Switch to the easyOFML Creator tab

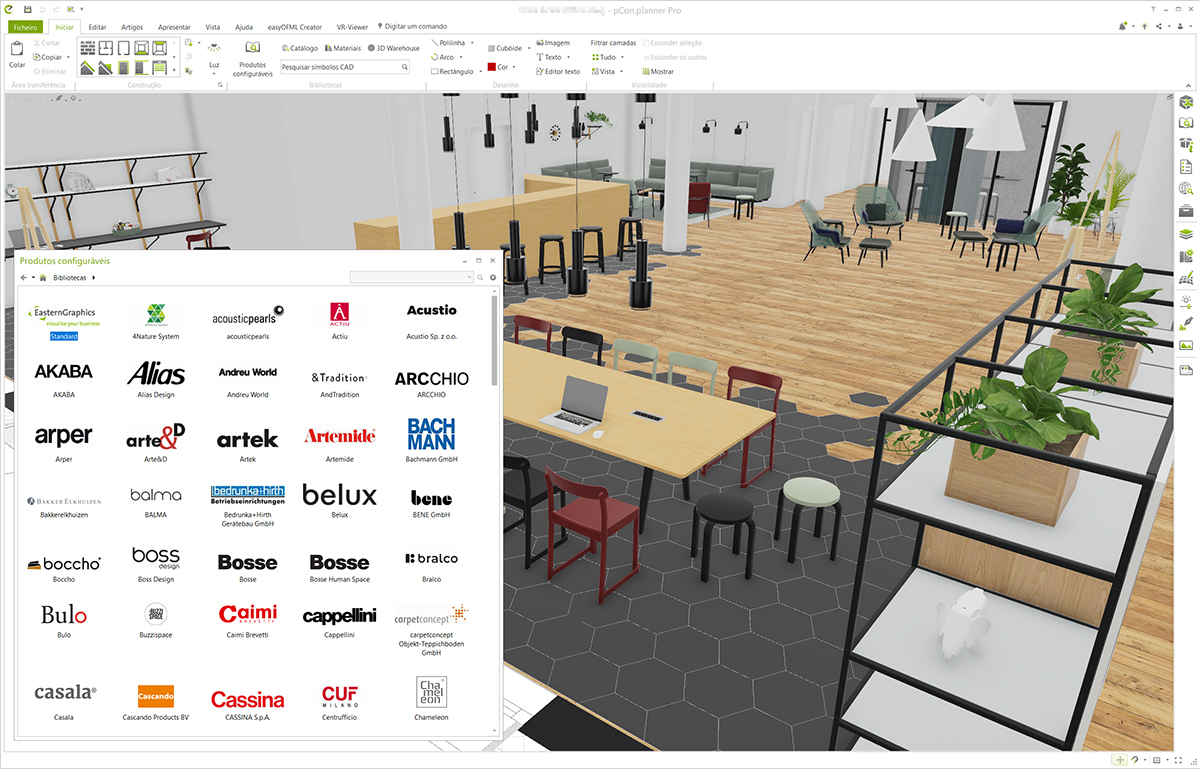point(294,27)
